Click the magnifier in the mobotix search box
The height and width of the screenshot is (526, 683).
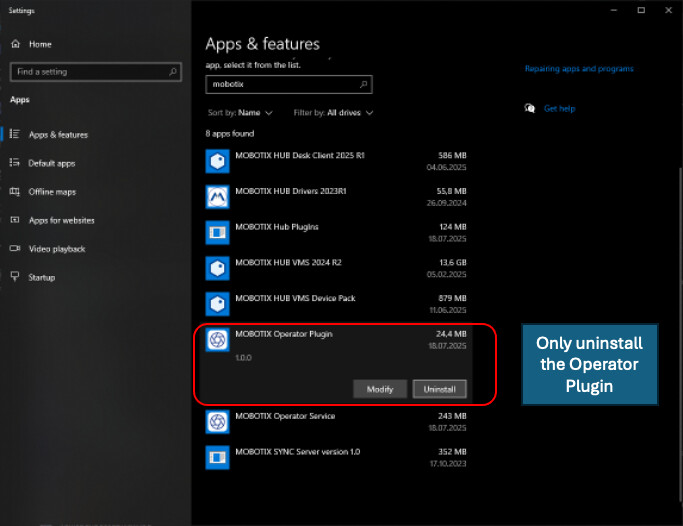[x=363, y=84]
